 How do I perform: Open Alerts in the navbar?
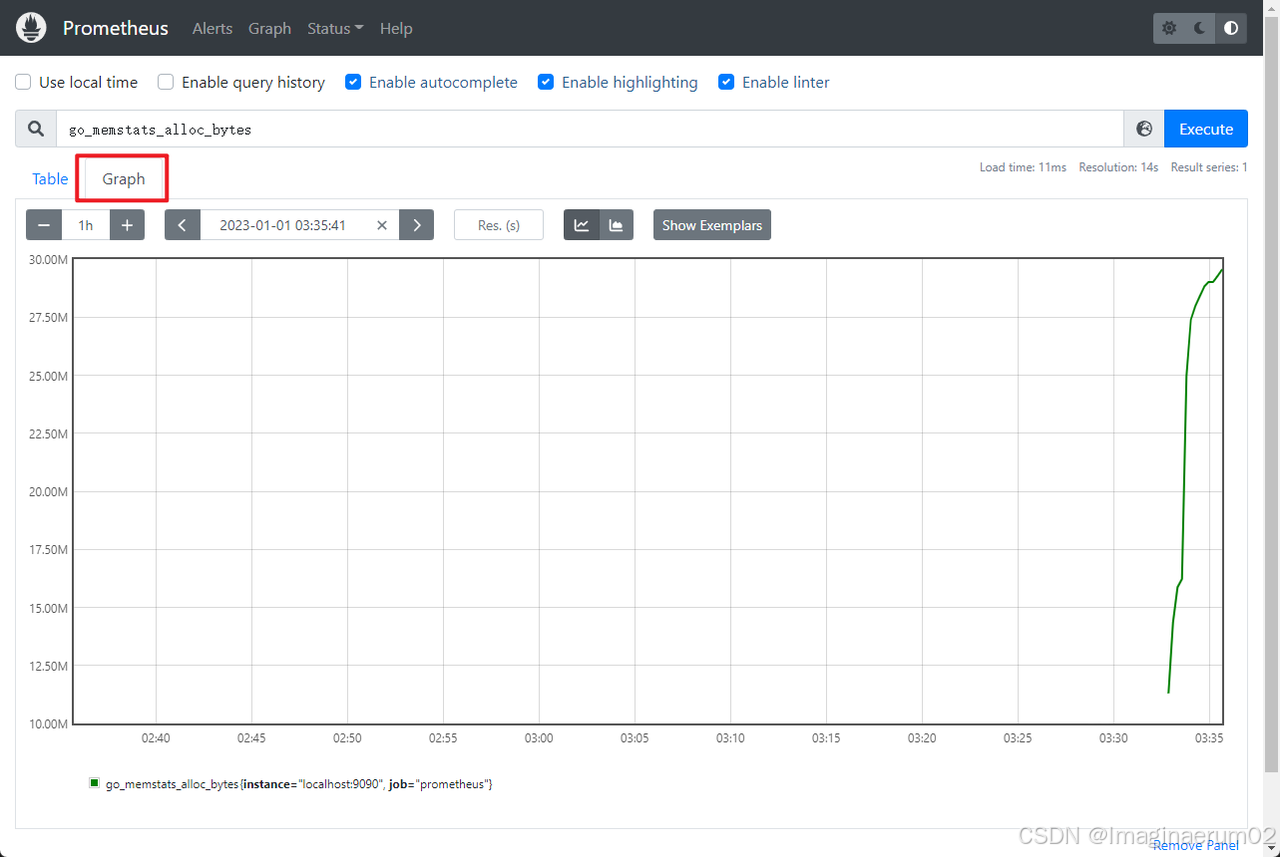click(x=212, y=28)
